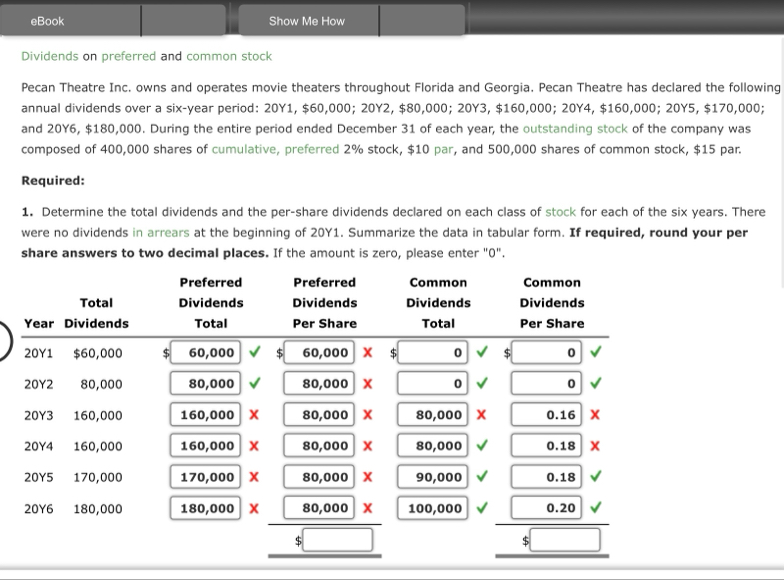This screenshot has height=580, width=784.
Task: Edit 20Y2 Common Dividends Total field
Action: coord(432,384)
